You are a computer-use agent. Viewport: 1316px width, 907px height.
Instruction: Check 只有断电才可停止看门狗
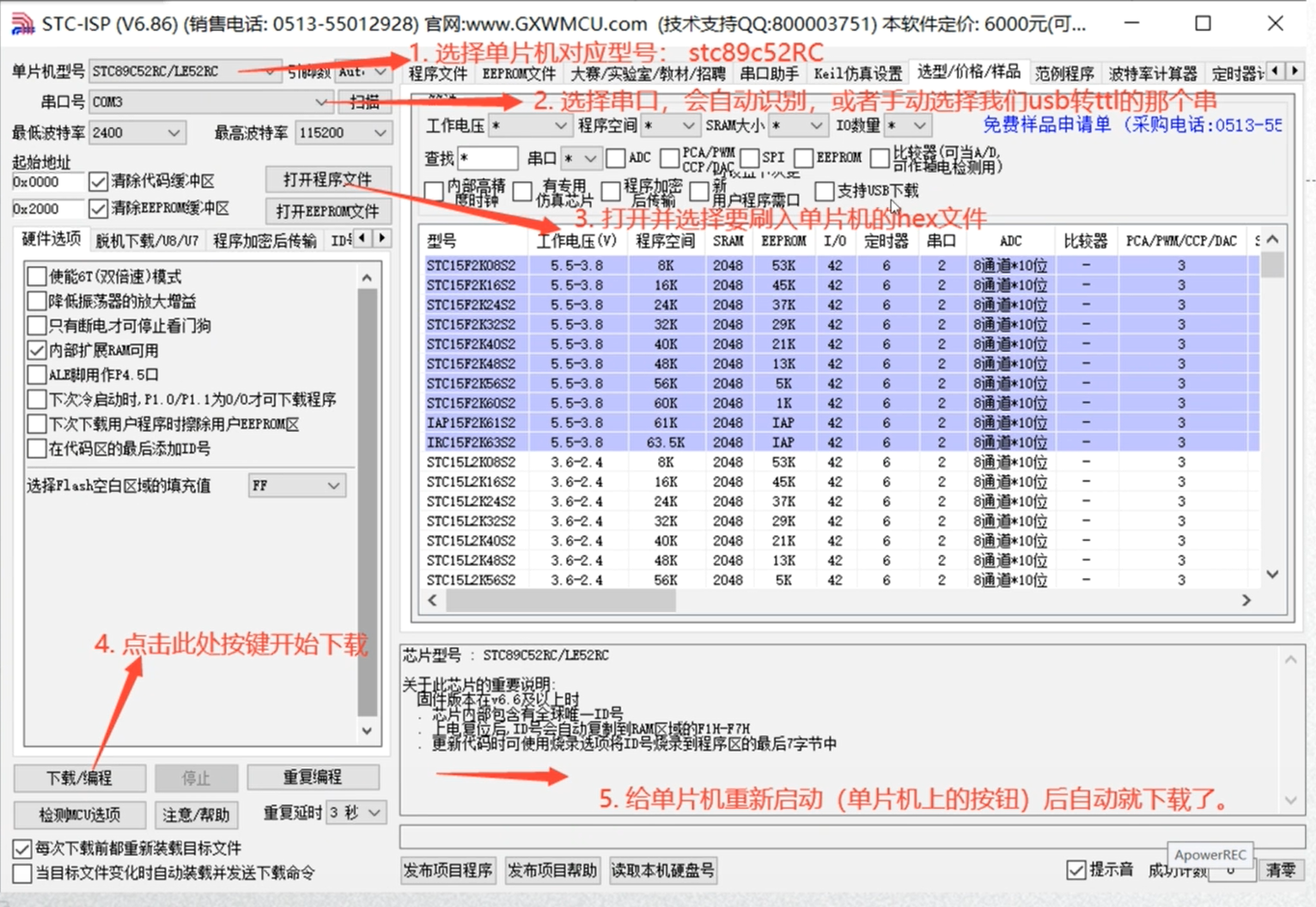[x=37, y=326]
